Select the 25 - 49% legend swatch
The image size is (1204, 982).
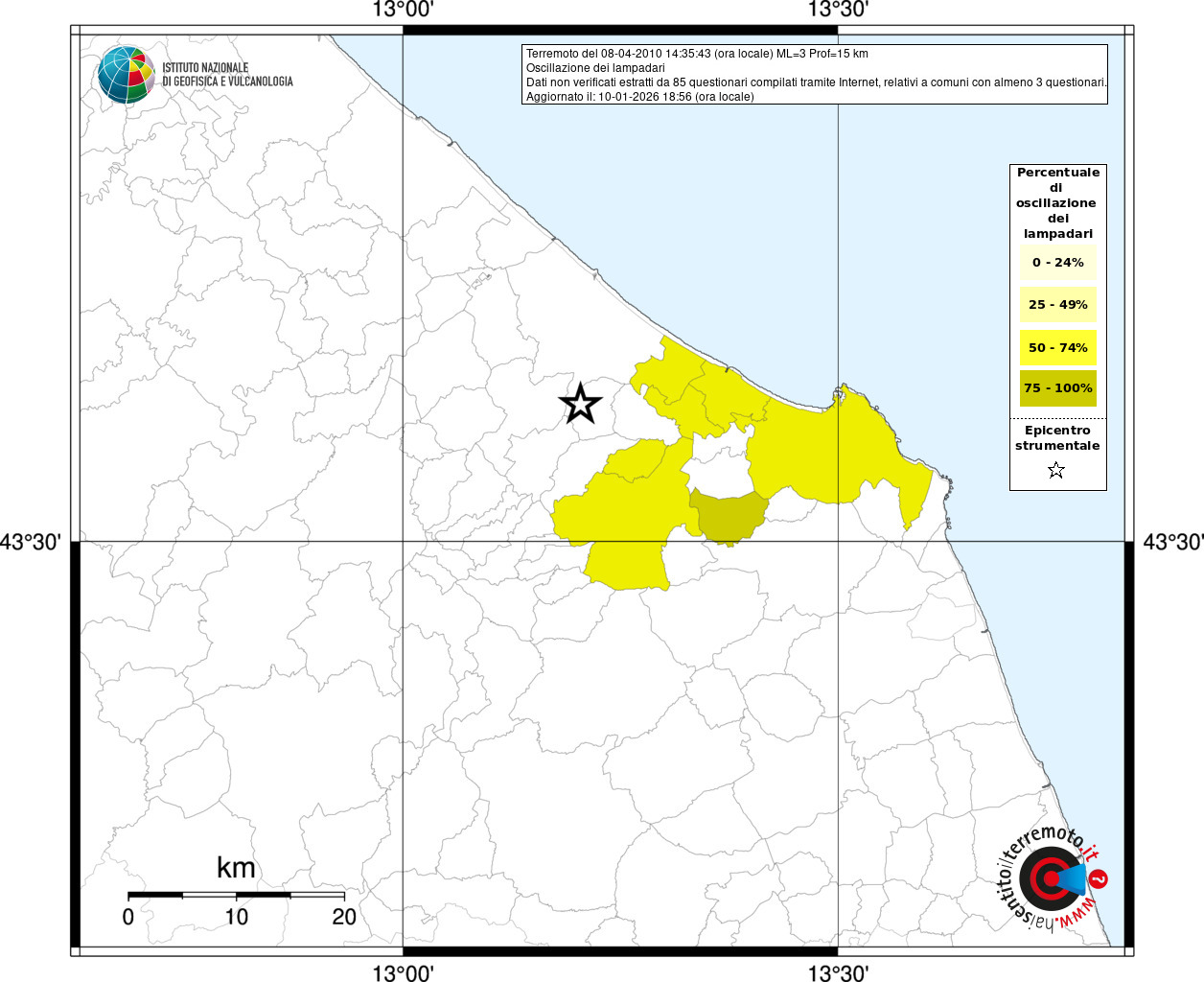tap(1057, 305)
